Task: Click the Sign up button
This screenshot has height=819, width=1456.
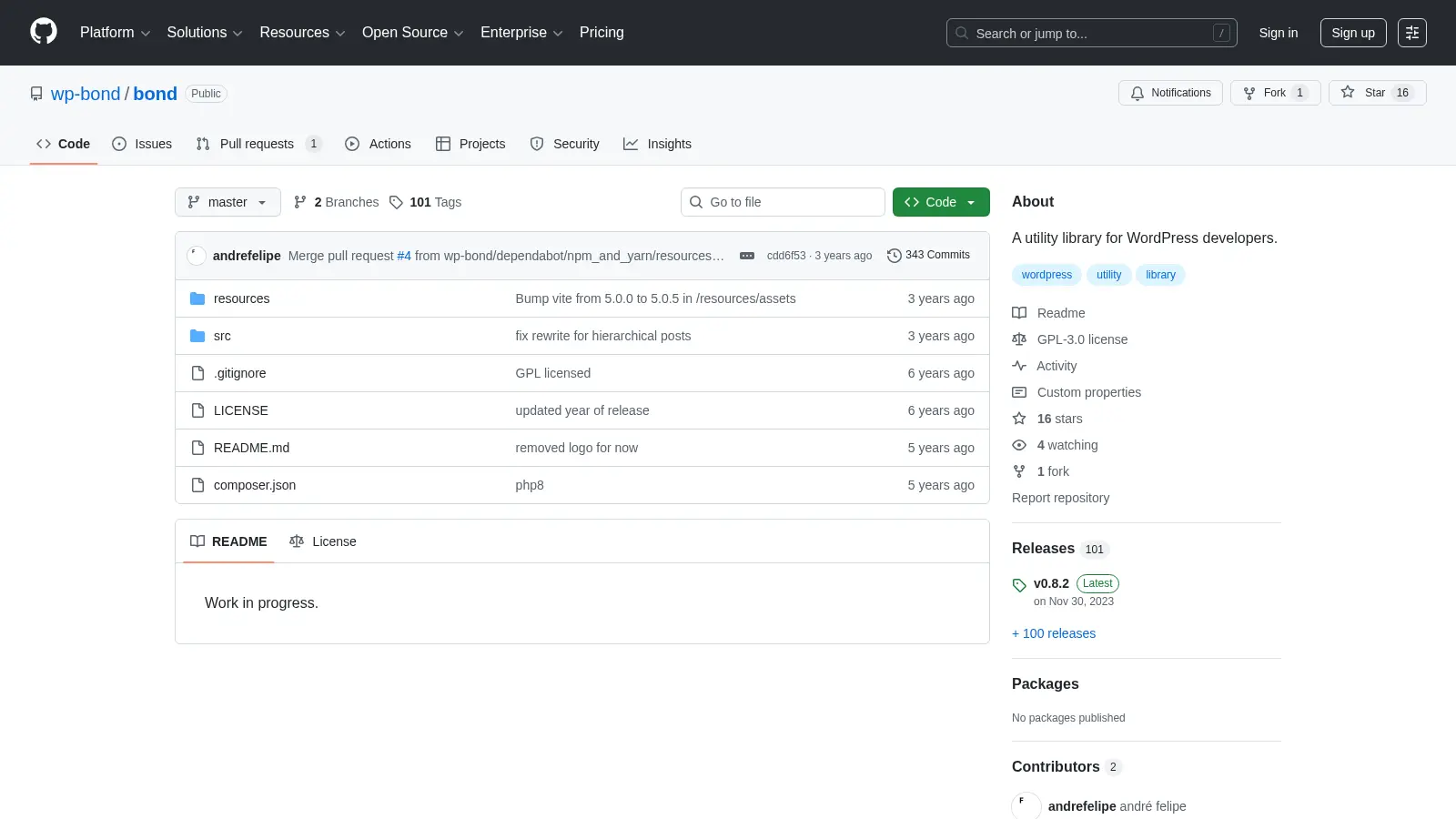Action: tap(1353, 33)
